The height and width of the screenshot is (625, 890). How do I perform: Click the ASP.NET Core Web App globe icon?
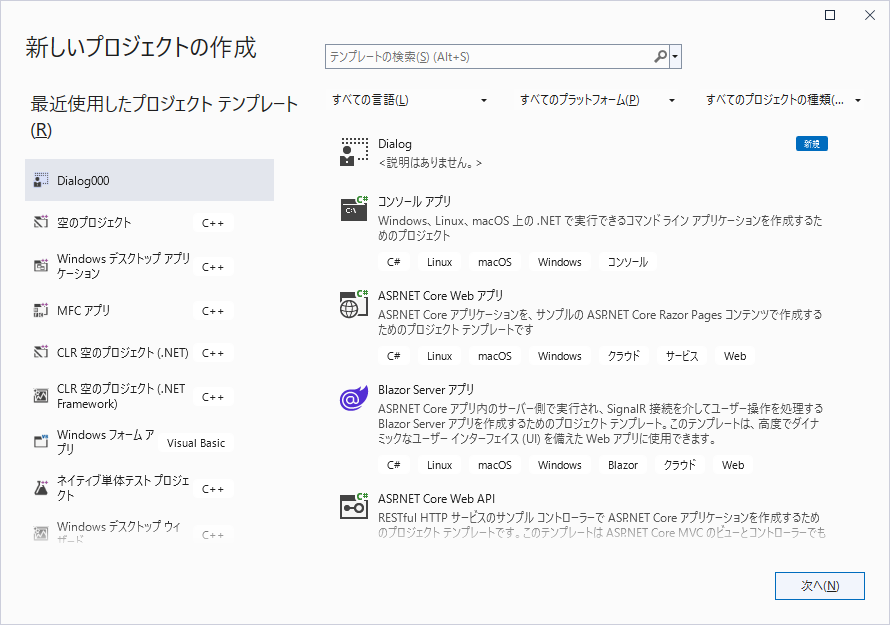point(354,303)
